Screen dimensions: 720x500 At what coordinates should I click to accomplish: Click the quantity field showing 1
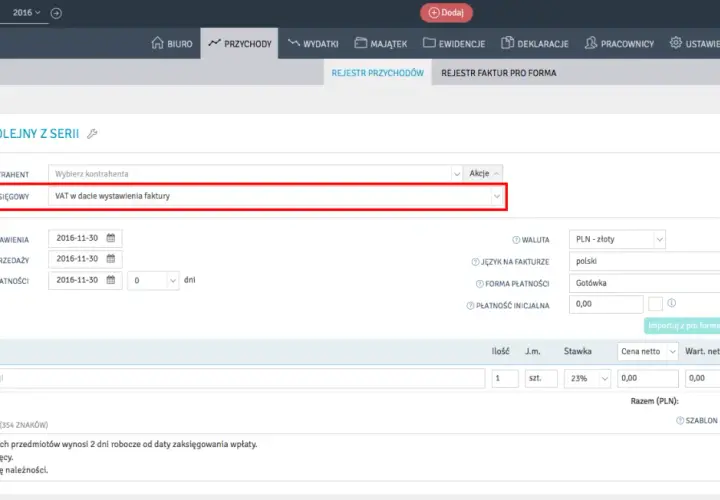point(505,378)
